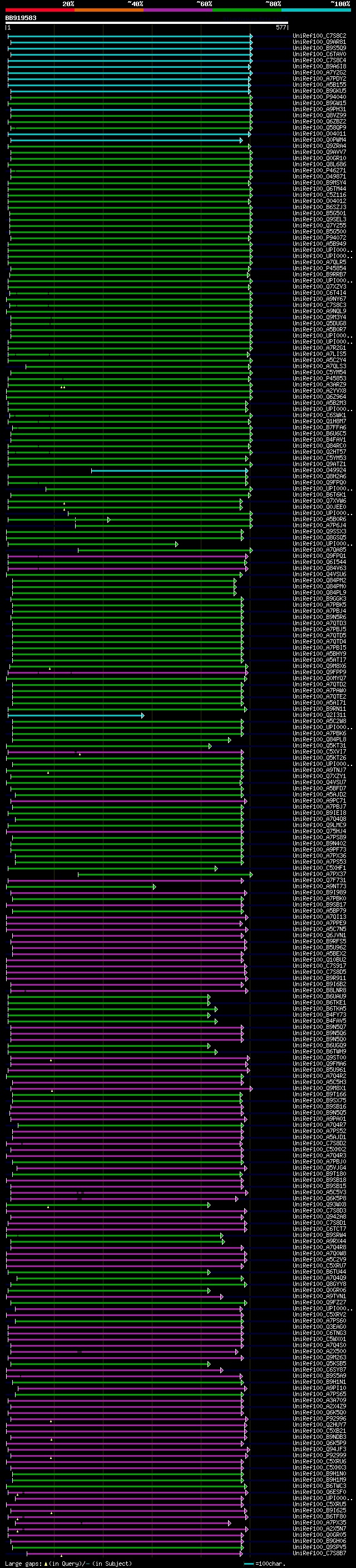Image resolution: width=356 pixels, height=1568 pixels.
Task: Select the UniRef100_C5XVI7 entry
Action: coord(319,752)
